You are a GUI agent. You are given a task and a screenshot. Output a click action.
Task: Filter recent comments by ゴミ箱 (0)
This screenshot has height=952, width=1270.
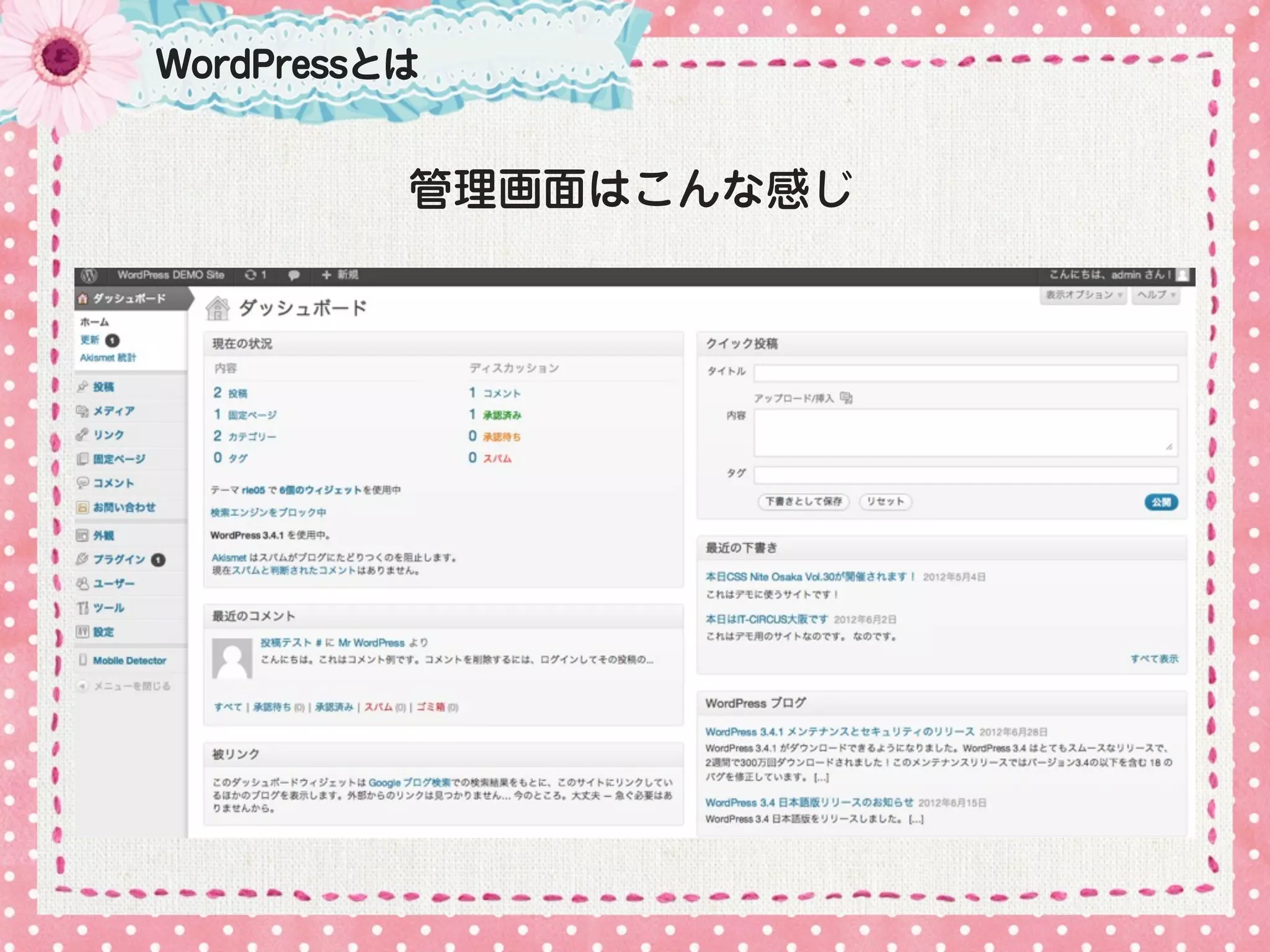(x=437, y=707)
